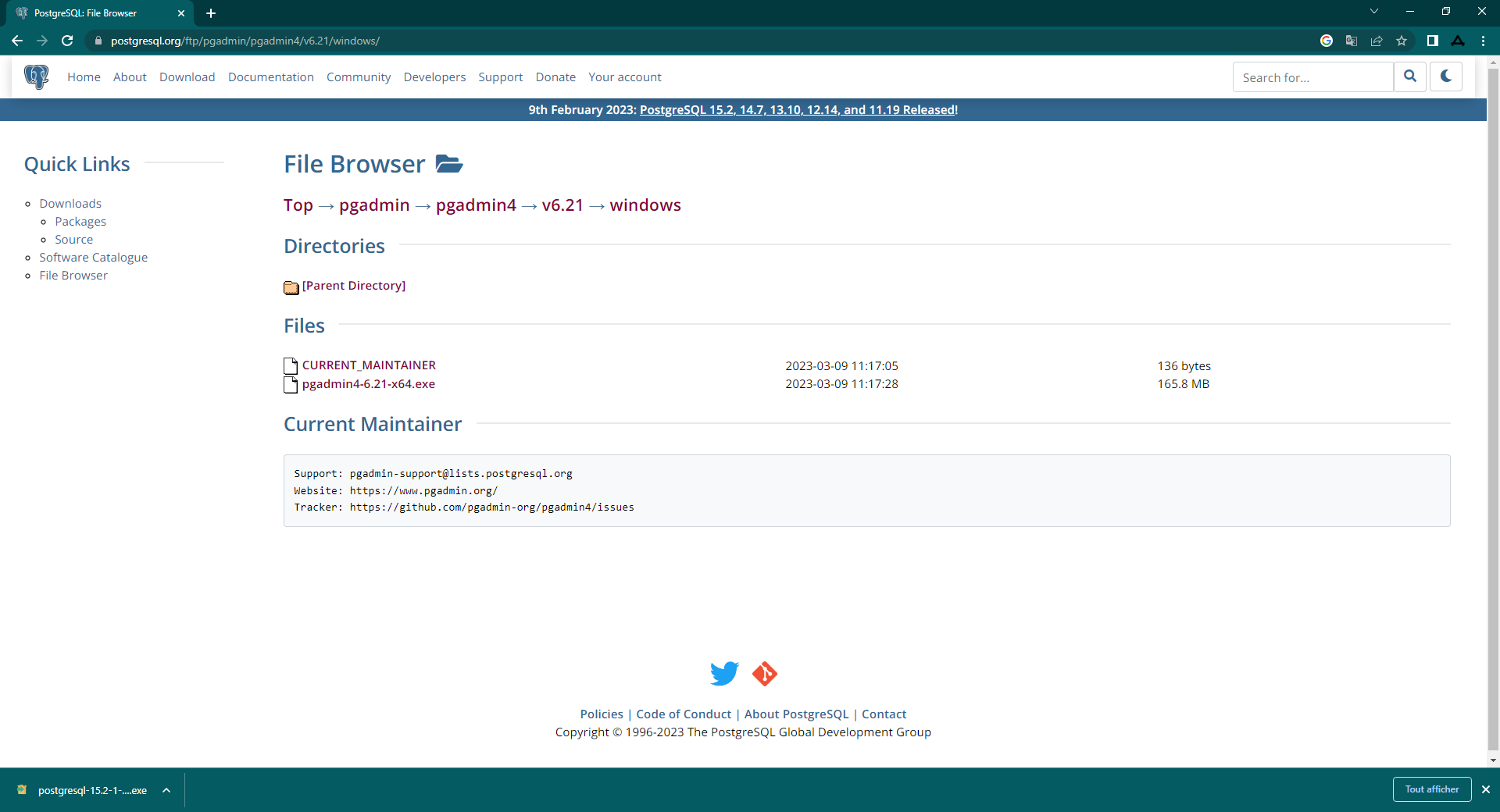The height and width of the screenshot is (812, 1500).
Task: Go to pgadmin breadcrumb
Action: 374,205
